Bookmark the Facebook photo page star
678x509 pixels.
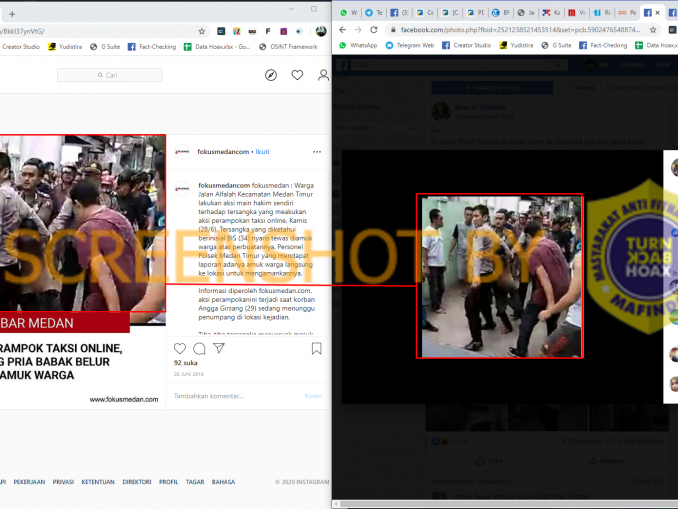(x=653, y=30)
